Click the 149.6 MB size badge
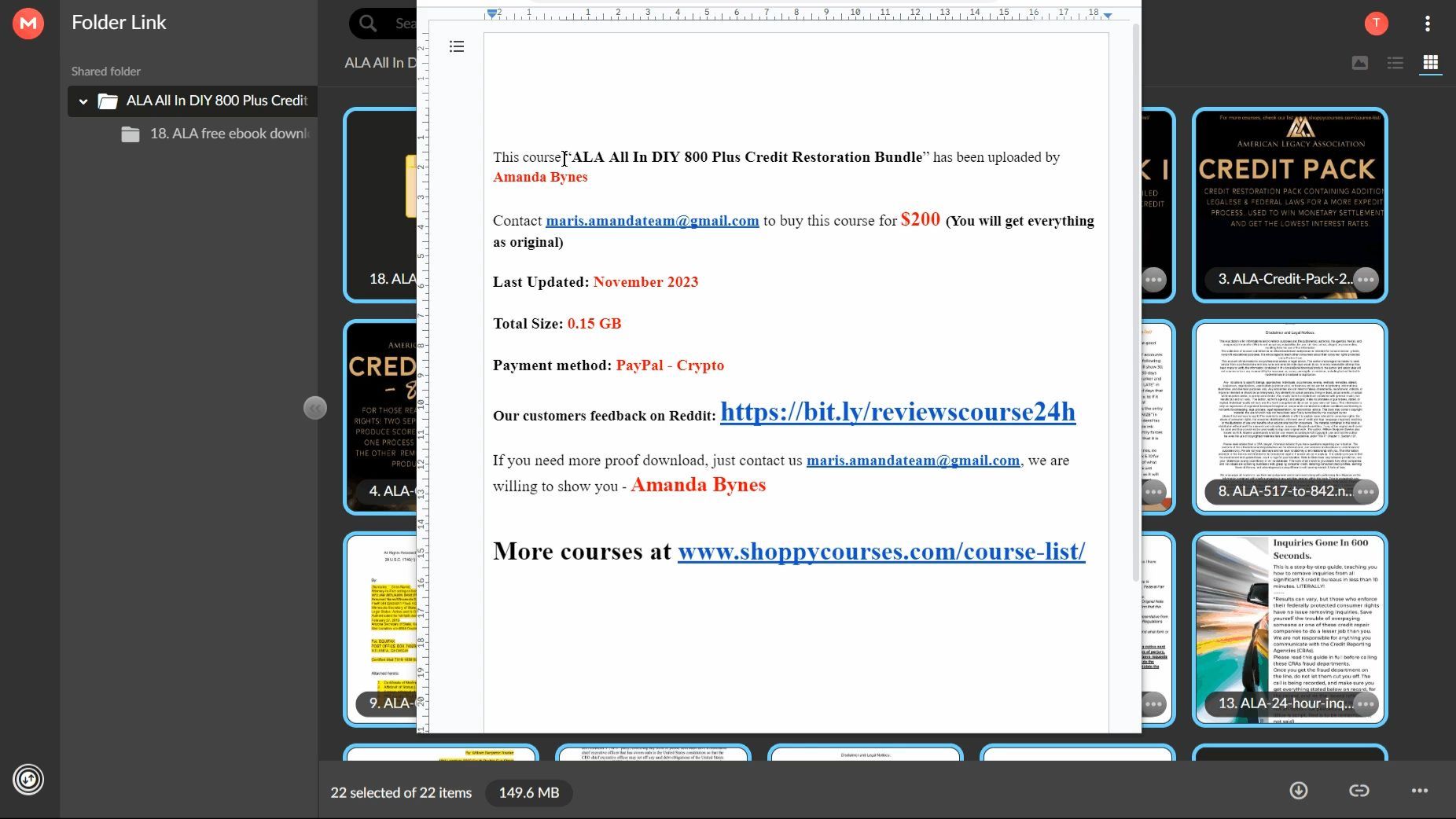The width and height of the screenshot is (1456, 819). pyautogui.click(x=529, y=792)
